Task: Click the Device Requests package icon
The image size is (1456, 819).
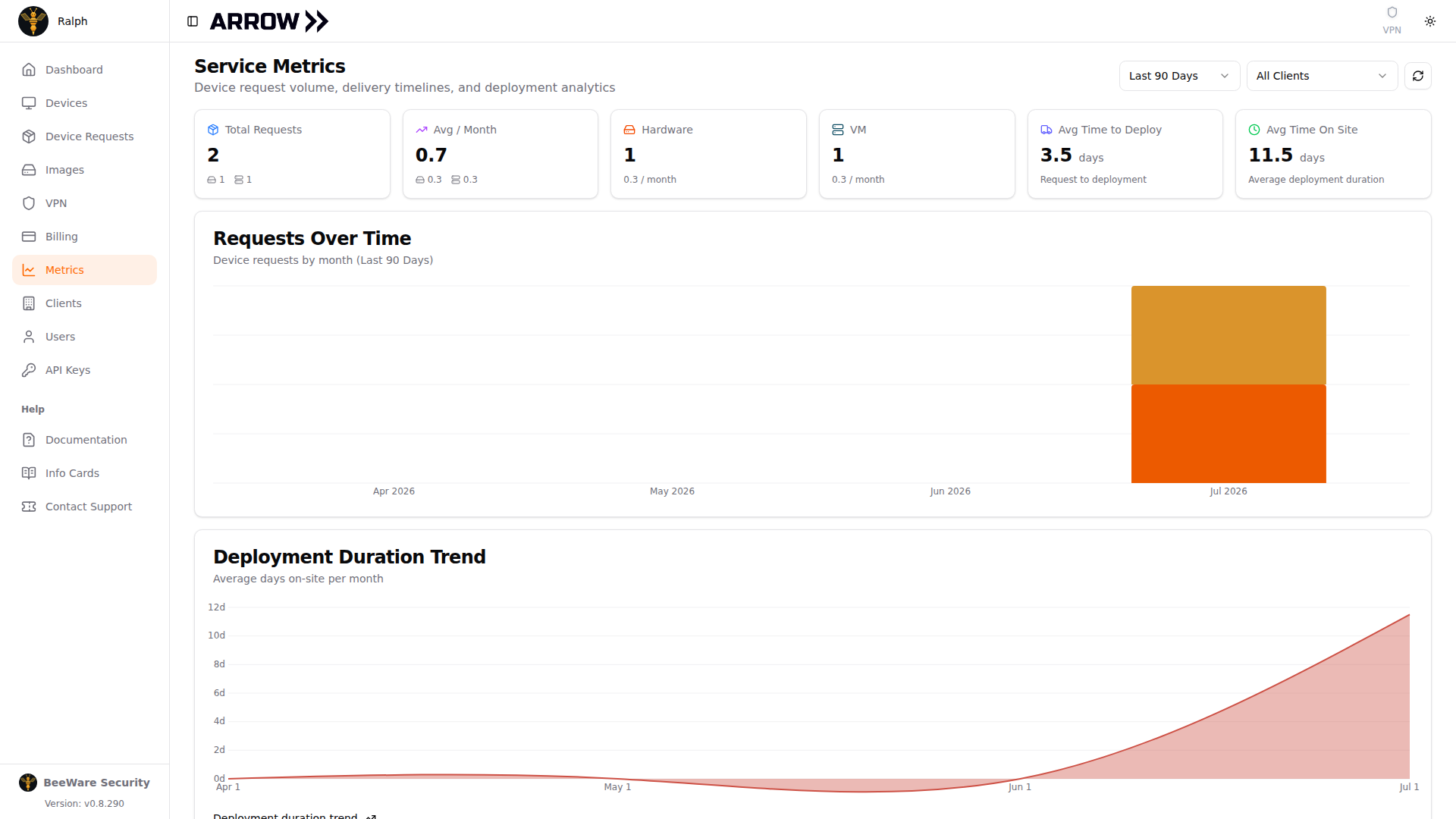Action: tap(29, 136)
